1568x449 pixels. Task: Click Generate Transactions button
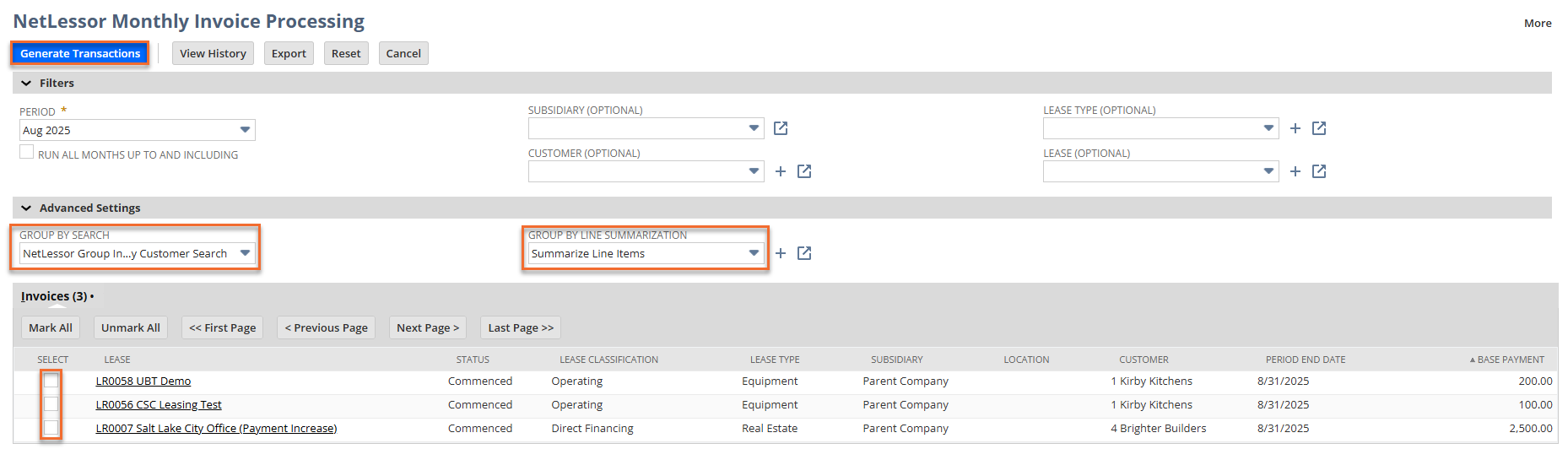[x=80, y=53]
